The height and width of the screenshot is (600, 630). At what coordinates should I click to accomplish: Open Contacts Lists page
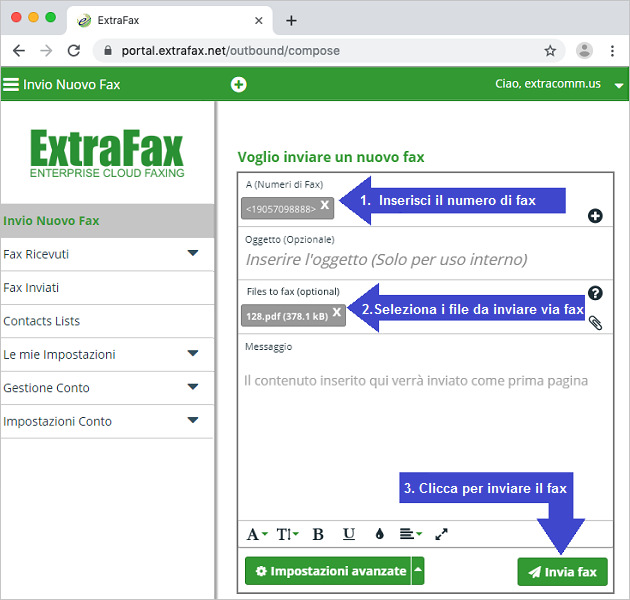click(107, 321)
